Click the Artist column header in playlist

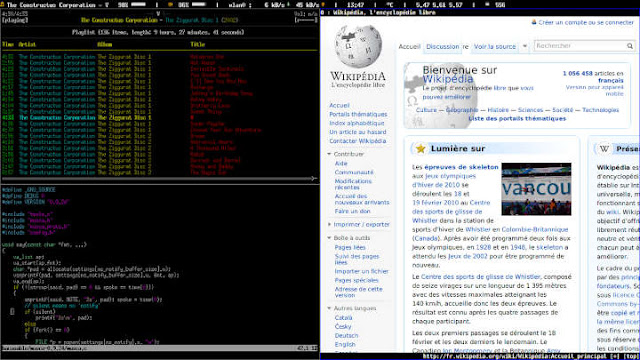pyautogui.click(x=27, y=44)
